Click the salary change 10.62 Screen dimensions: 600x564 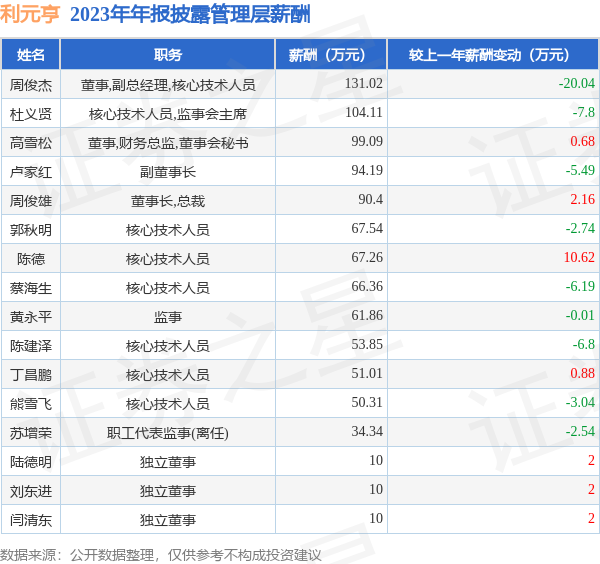(x=579, y=258)
